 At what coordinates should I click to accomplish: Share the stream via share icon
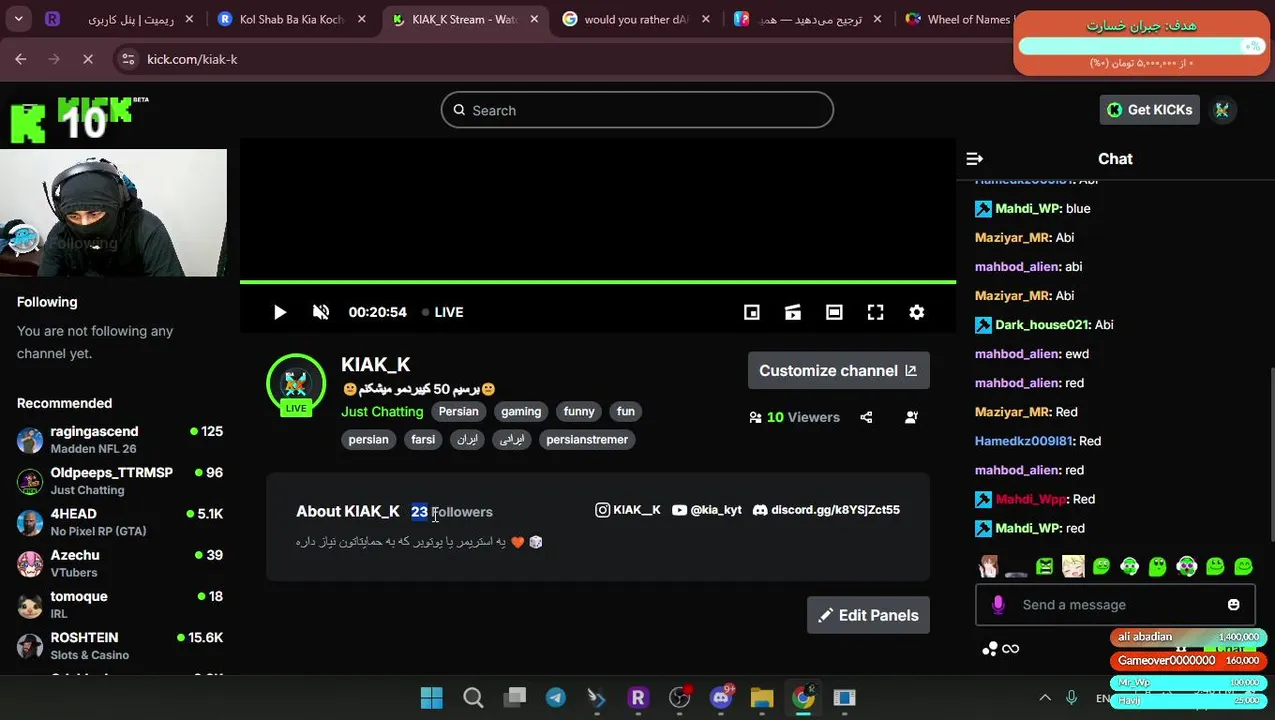coord(866,417)
